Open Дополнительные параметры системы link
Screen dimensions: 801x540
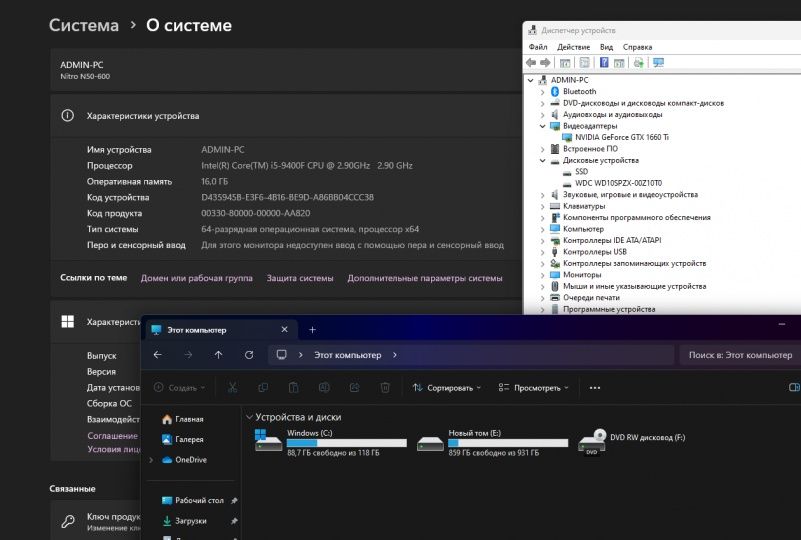pos(425,278)
